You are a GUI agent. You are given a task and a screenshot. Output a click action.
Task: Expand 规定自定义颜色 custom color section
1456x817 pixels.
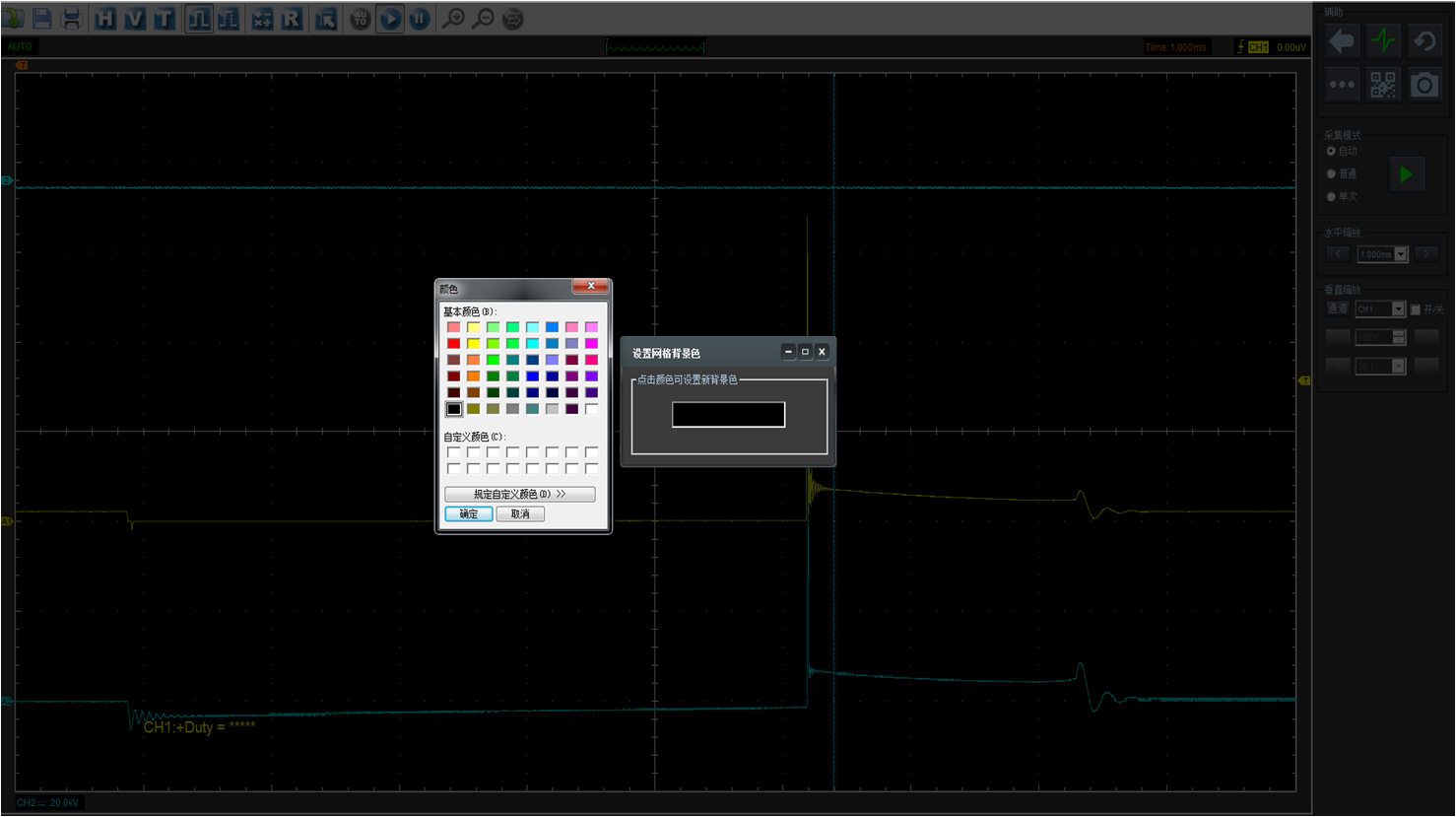click(519, 494)
